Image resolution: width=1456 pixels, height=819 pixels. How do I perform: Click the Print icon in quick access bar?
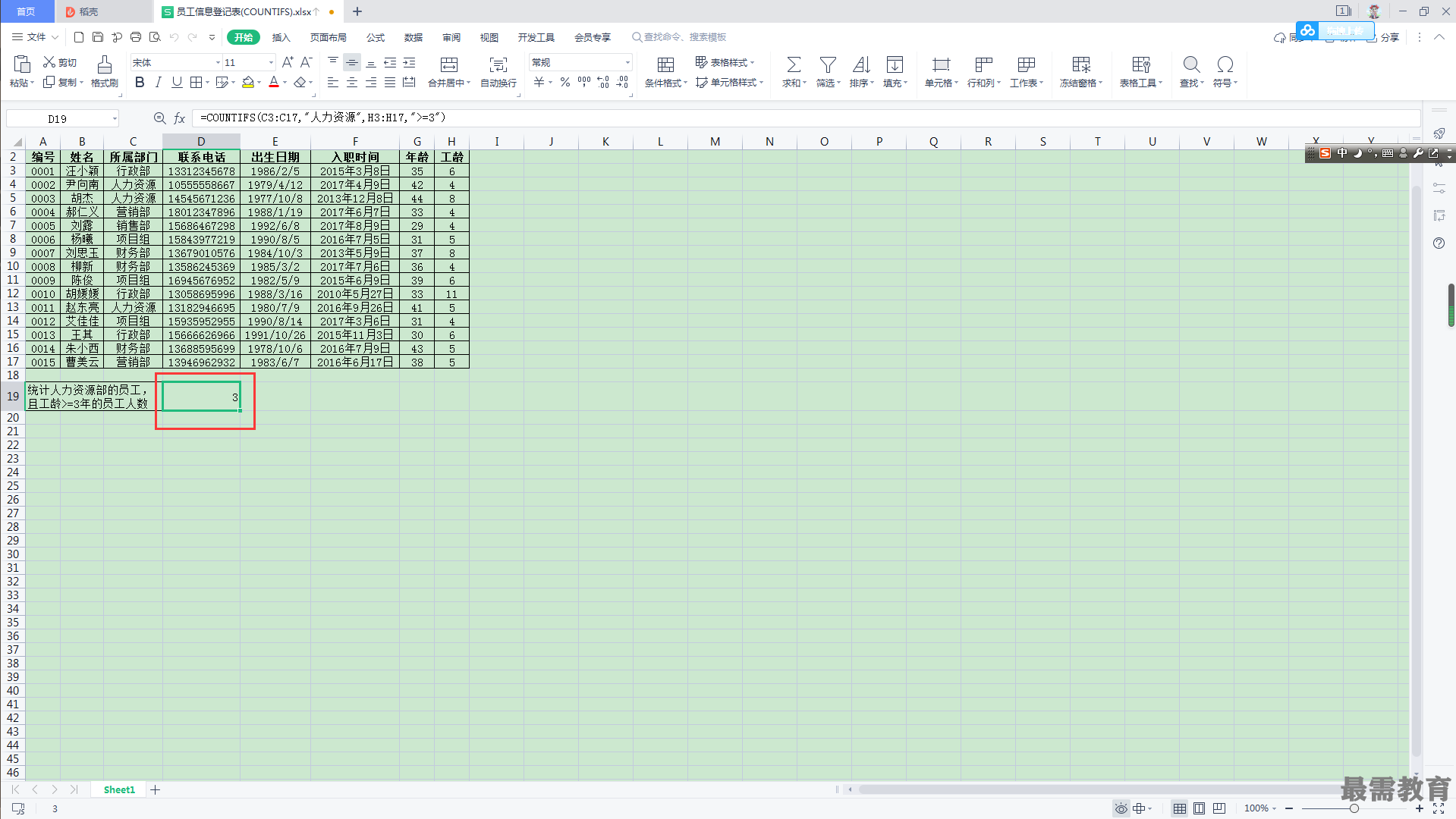coord(136,36)
